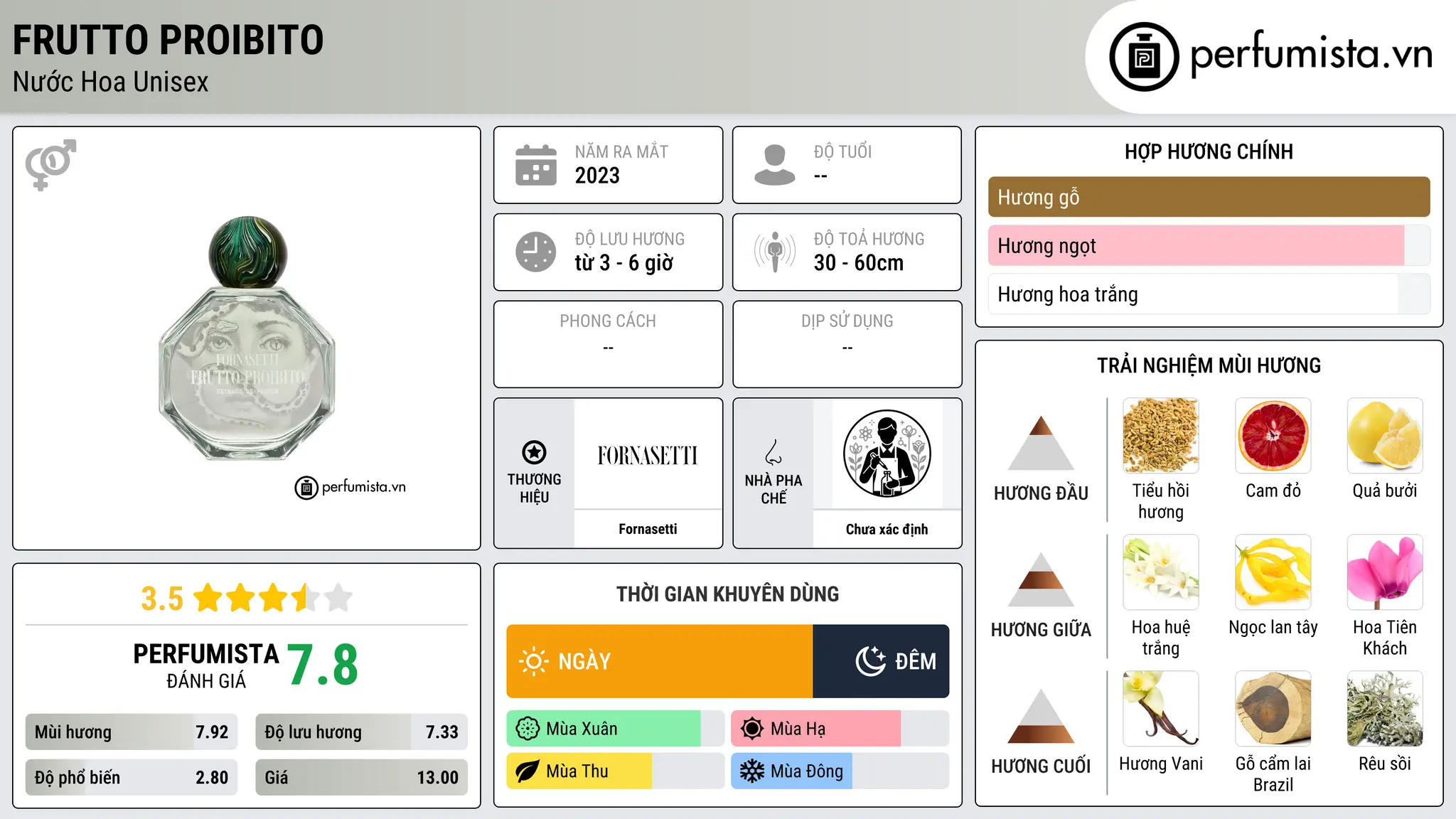Click the Hợp hương chính heading
The image size is (1456, 819).
(1209, 151)
